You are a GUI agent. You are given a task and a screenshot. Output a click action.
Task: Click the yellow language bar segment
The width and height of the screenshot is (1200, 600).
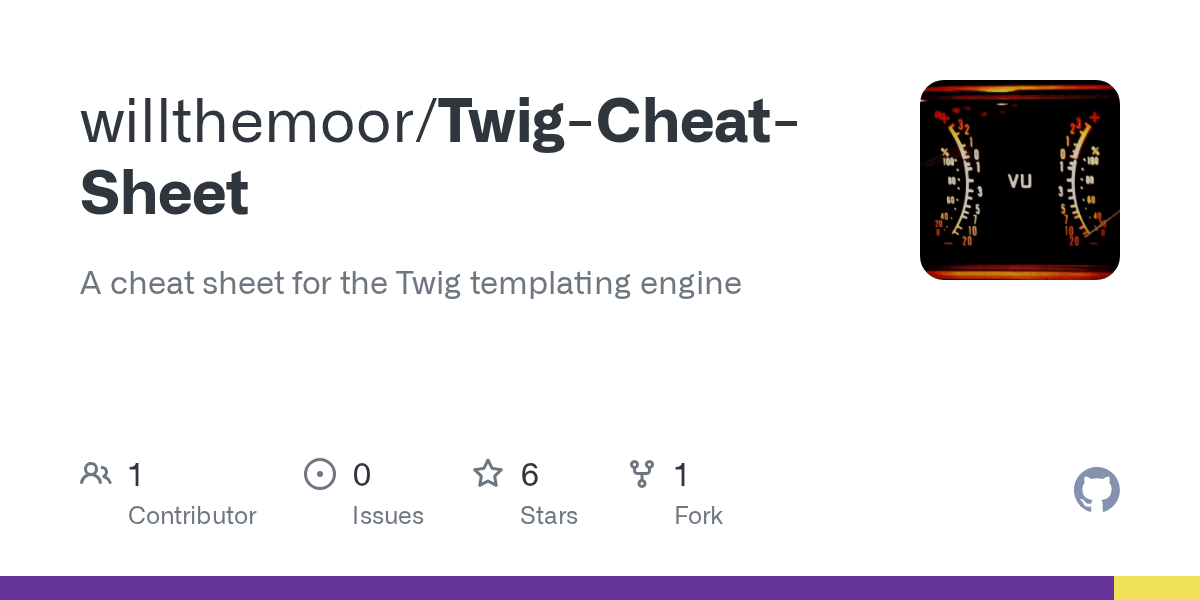pos(1157,588)
